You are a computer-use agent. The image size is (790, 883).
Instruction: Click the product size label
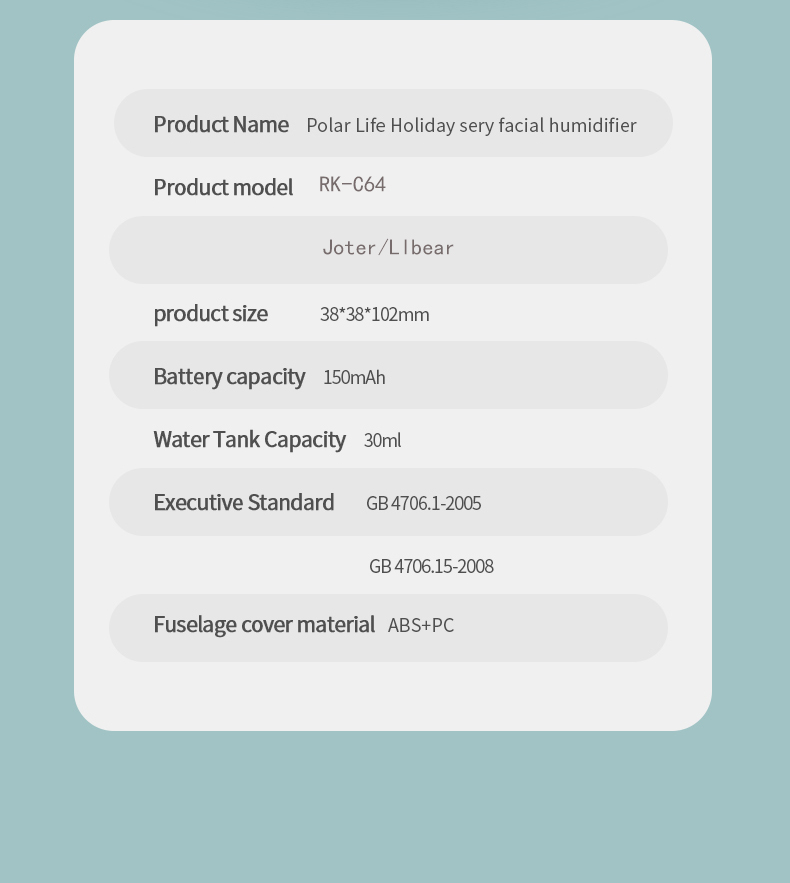point(211,314)
